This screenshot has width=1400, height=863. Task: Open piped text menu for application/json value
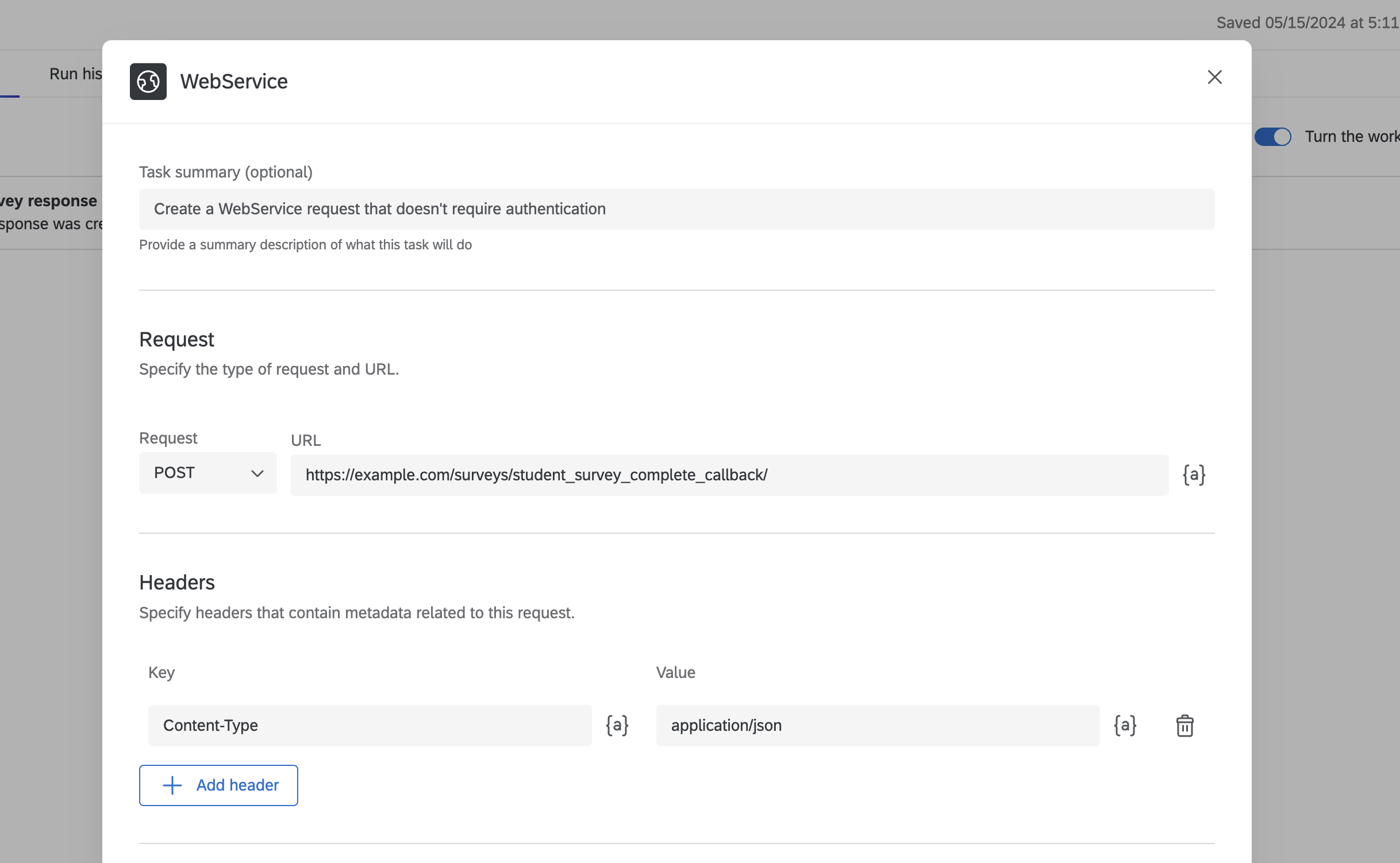click(x=1125, y=725)
